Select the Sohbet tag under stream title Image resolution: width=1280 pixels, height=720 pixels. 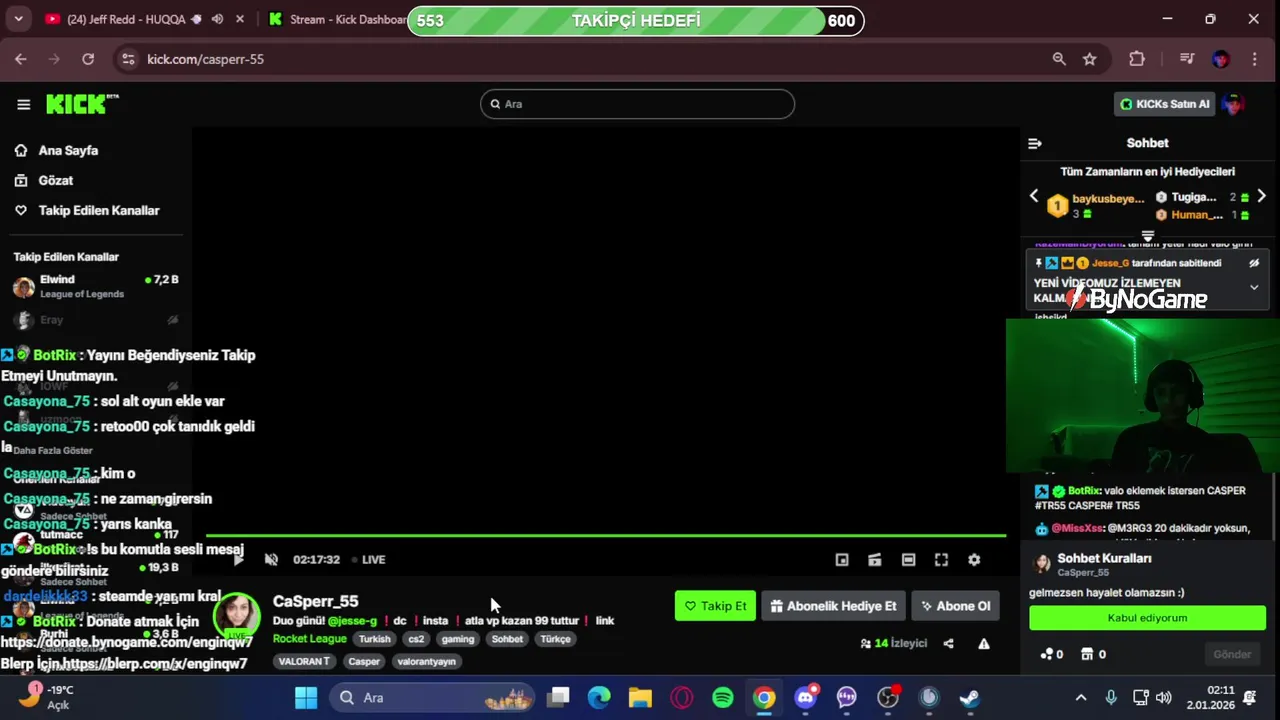[507, 639]
